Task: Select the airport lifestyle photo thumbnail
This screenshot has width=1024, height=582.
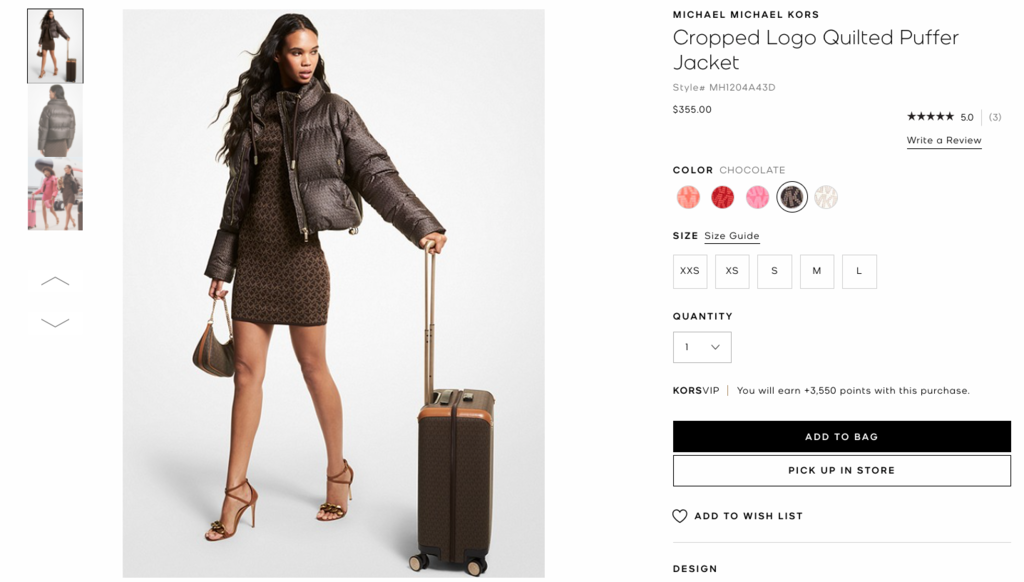Action: click(x=56, y=195)
